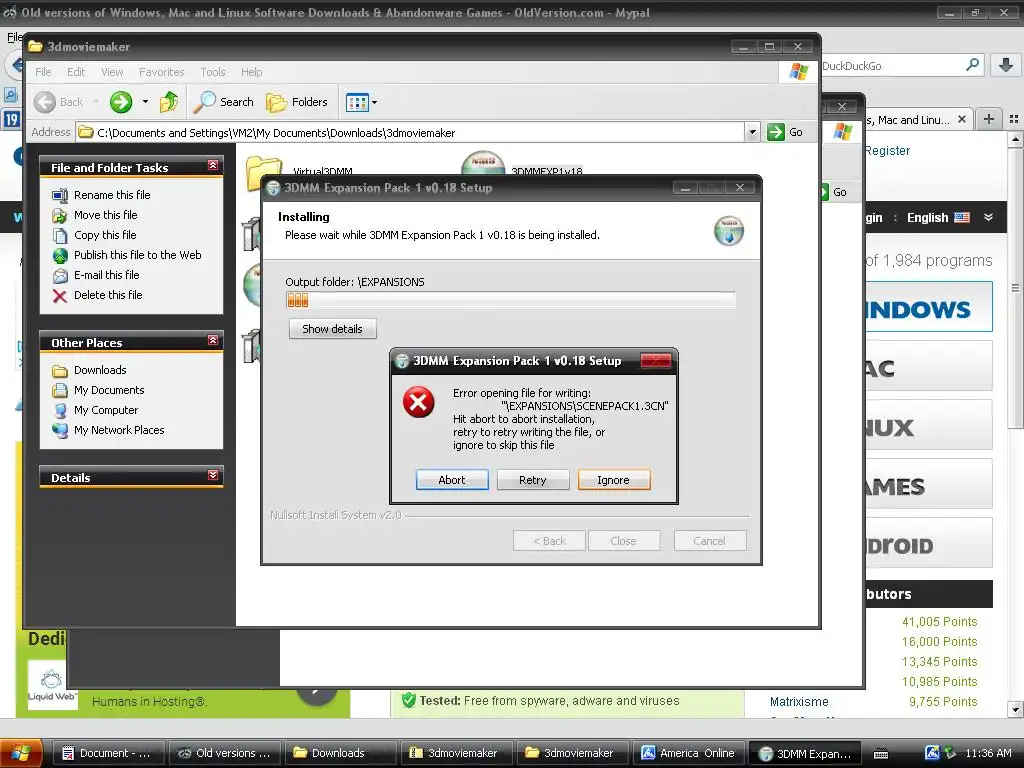Click the Rename this file icon
1024x768 pixels.
point(59,195)
